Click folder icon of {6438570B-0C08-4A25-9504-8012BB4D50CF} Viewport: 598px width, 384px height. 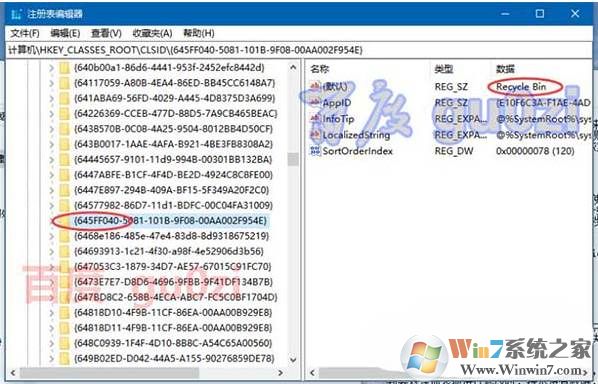(64, 129)
